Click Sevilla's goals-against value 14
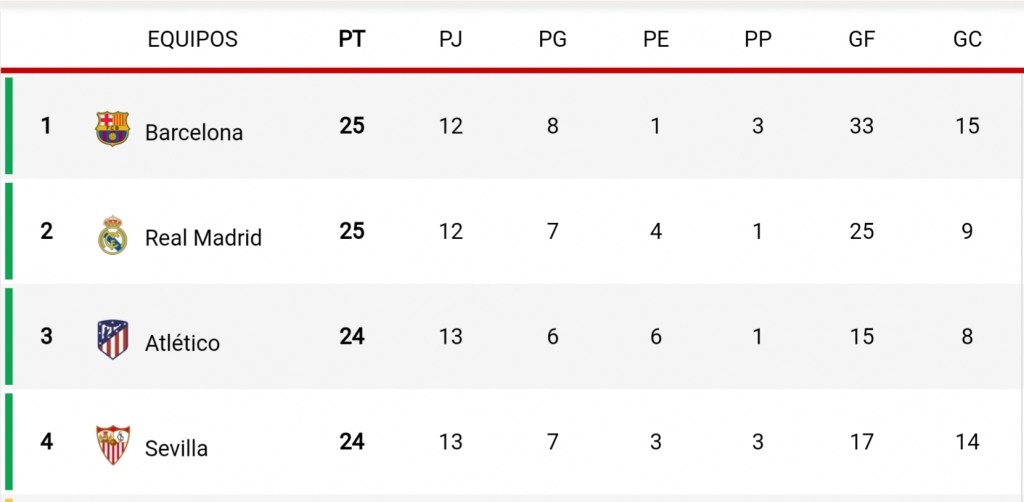Viewport: 1024px width, 502px height. click(x=967, y=441)
